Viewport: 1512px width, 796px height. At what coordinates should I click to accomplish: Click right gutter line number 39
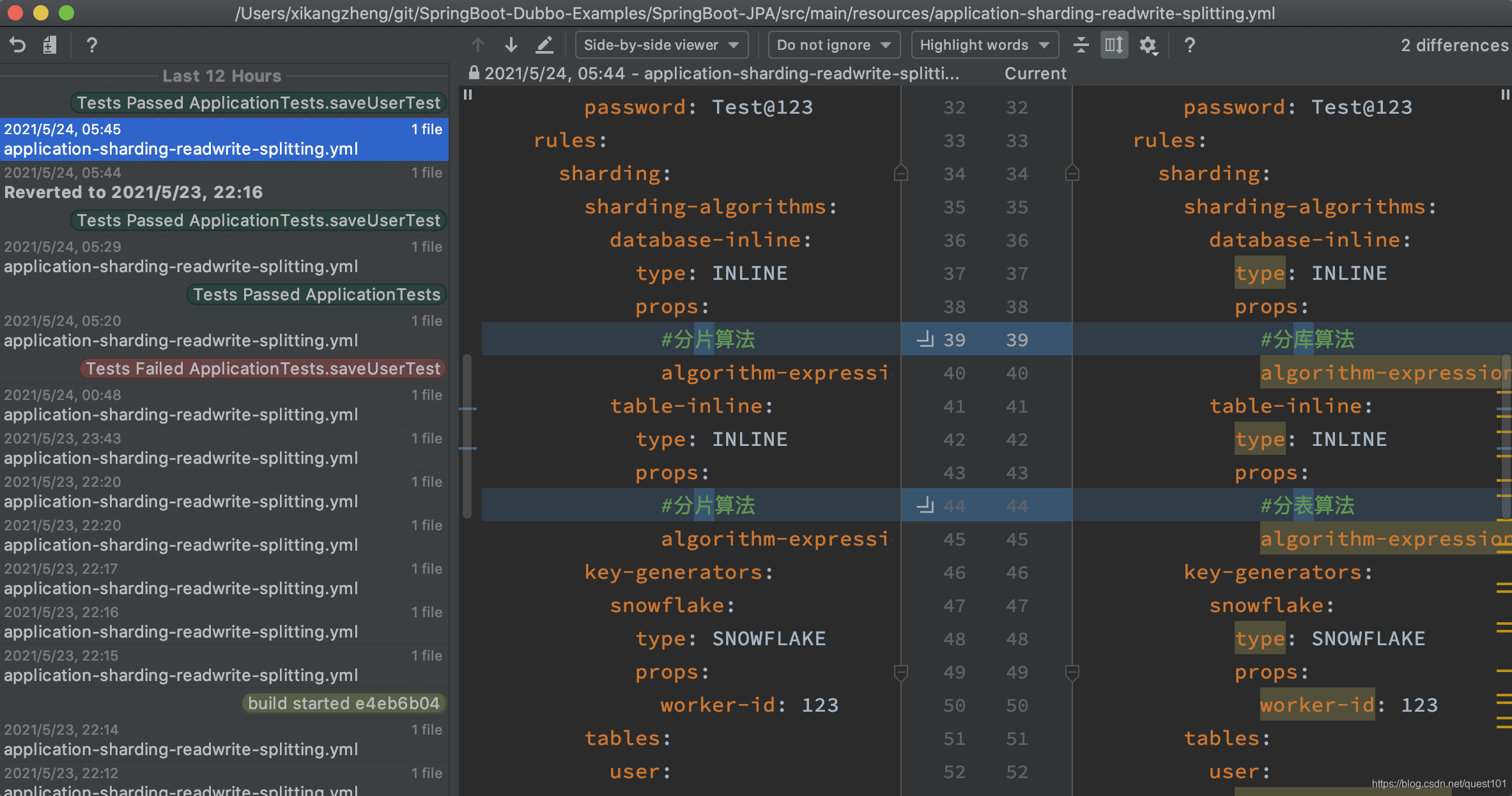(x=1017, y=339)
